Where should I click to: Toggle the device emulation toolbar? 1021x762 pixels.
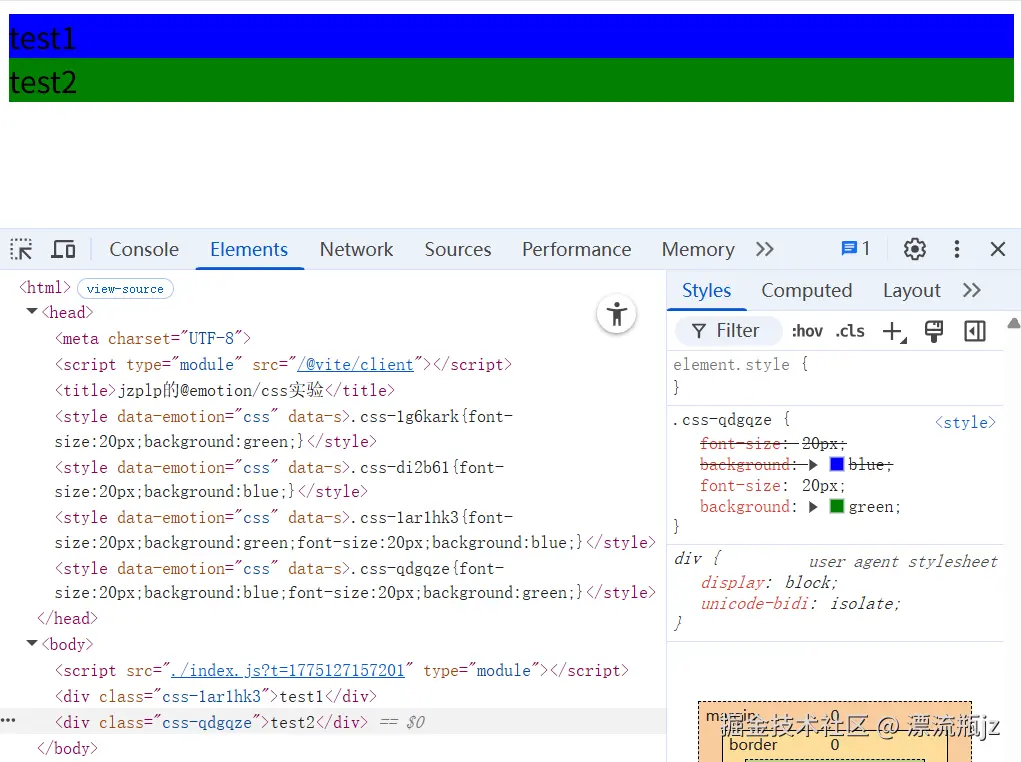63,249
